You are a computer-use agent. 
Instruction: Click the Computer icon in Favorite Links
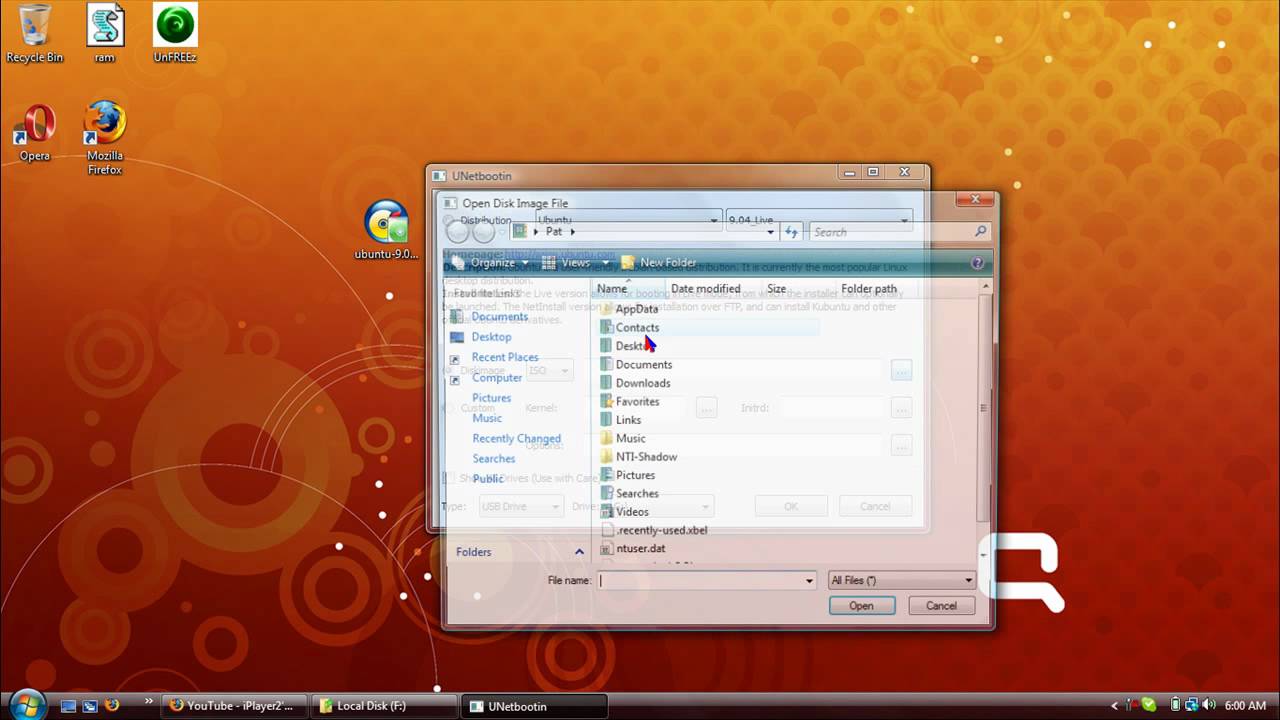click(x=456, y=378)
